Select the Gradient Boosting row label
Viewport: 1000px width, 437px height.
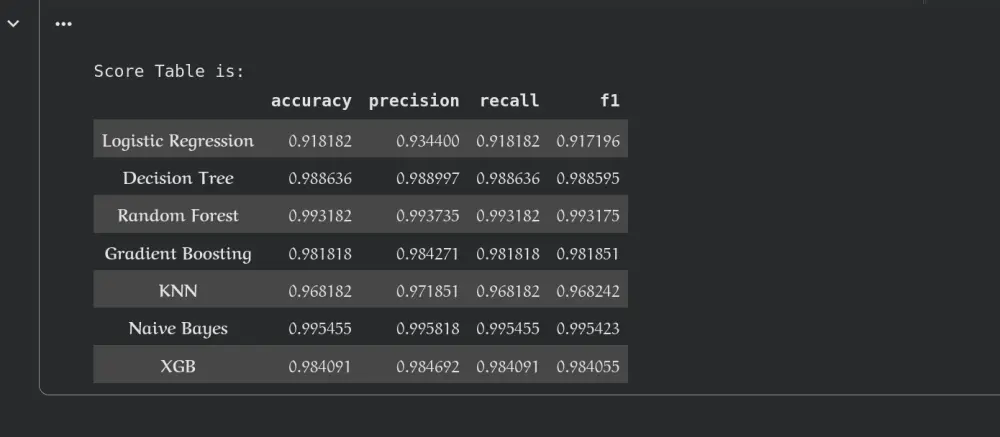pyautogui.click(x=178, y=253)
